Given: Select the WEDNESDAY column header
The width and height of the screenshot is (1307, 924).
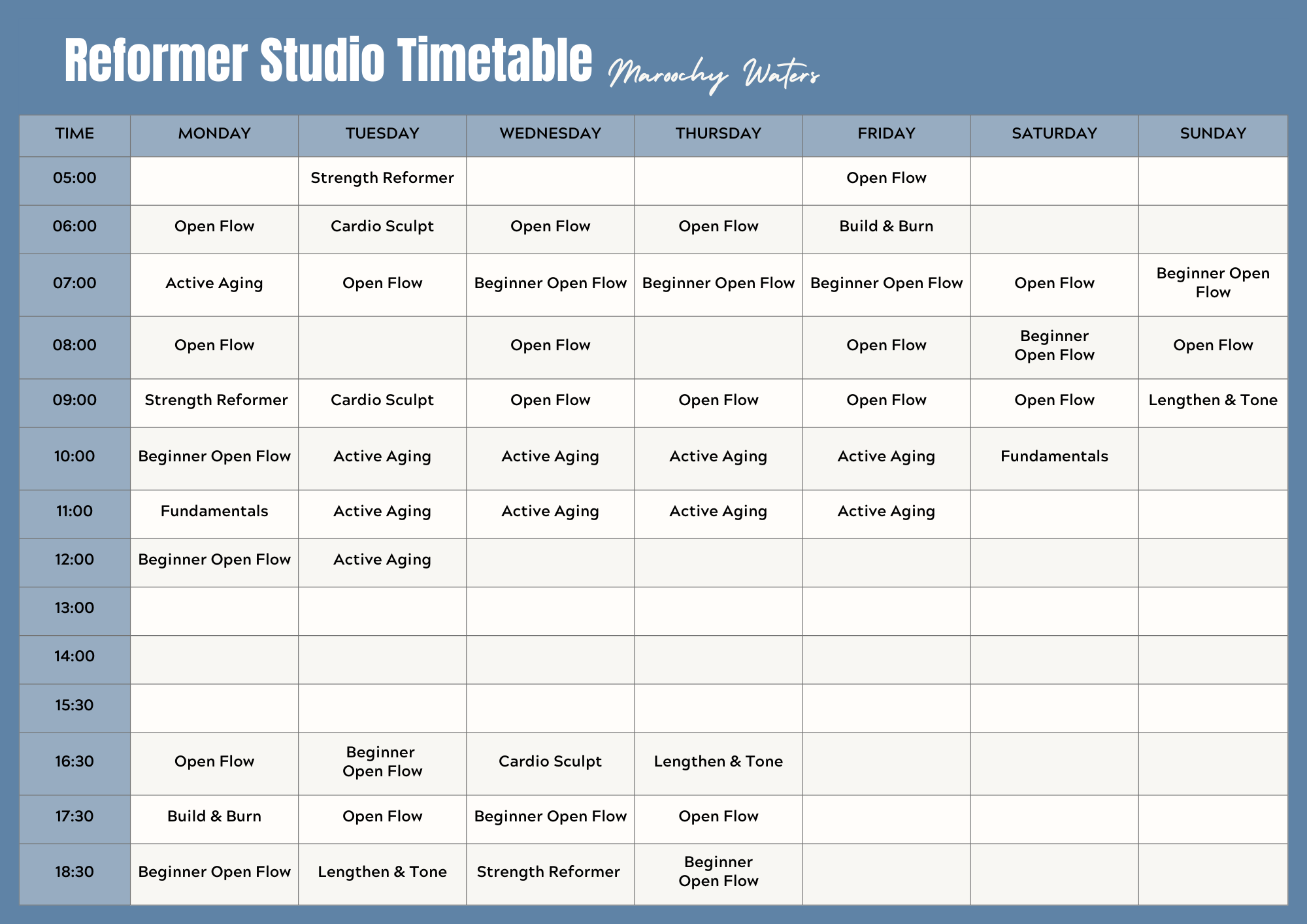Looking at the screenshot, I should [550, 133].
